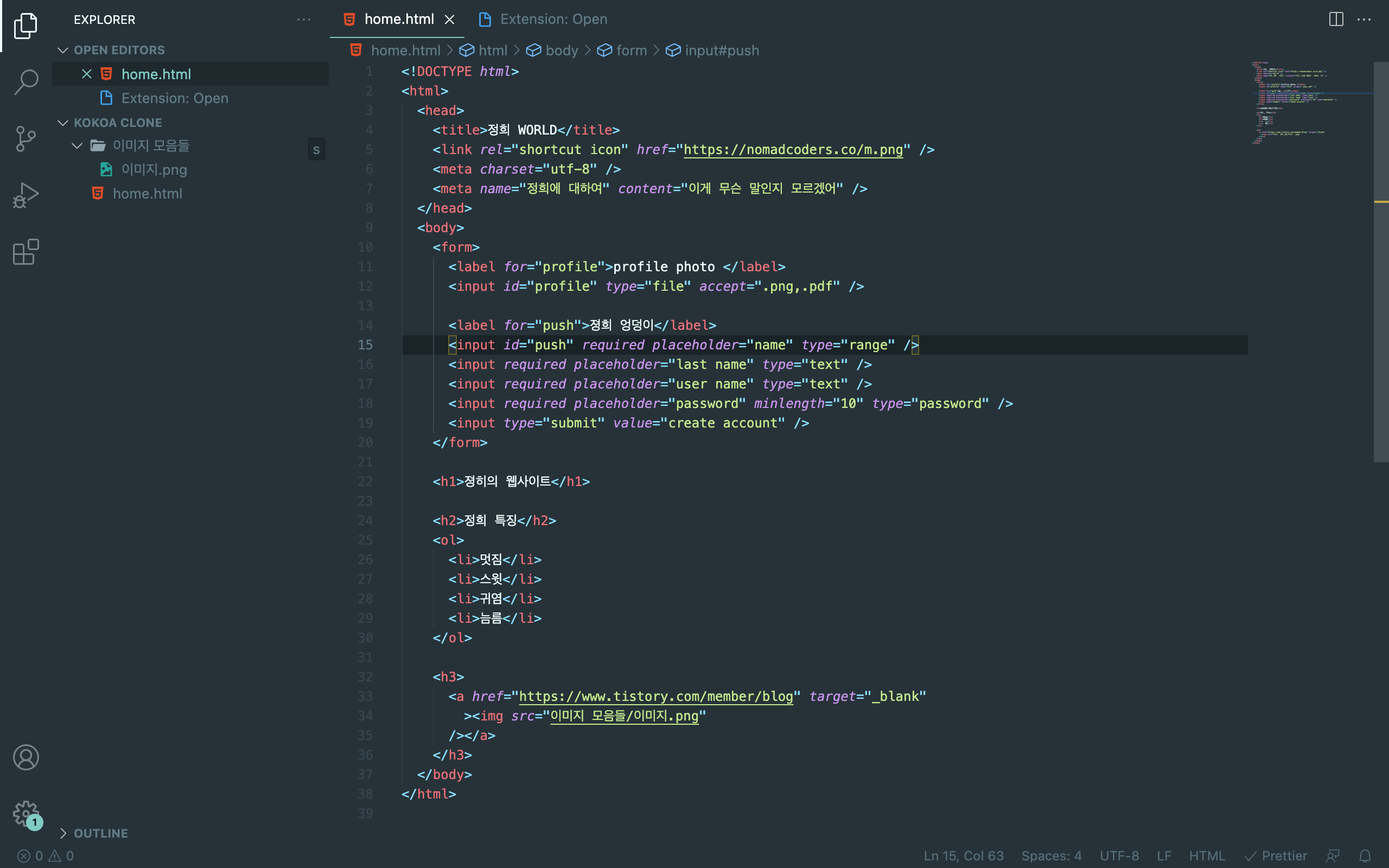Click Split Editor Right icon
Viewport: 1389px width, 868px height.
1336,20
